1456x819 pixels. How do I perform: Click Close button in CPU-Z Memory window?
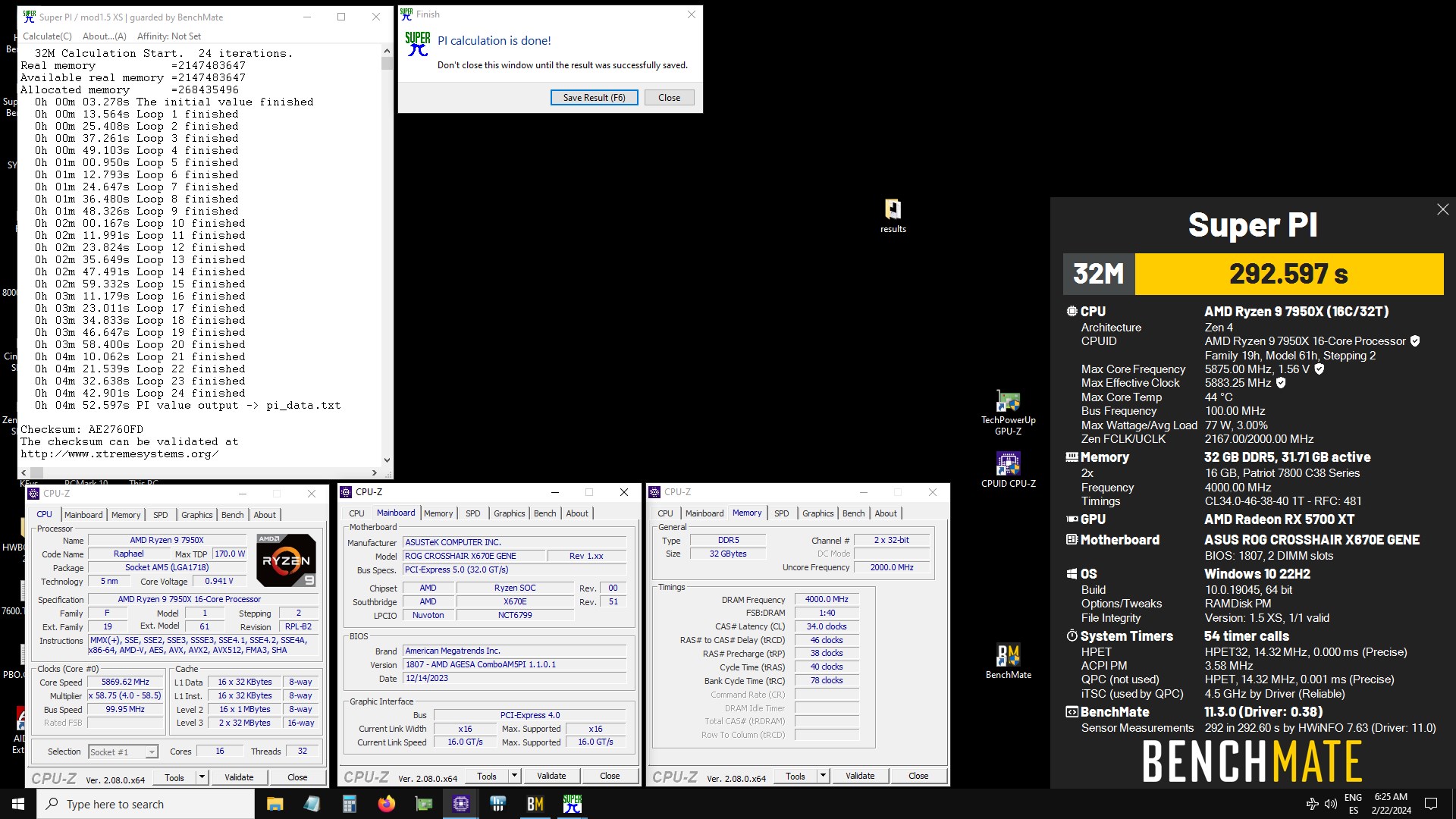pyautogui.click(x=918, y=776)
